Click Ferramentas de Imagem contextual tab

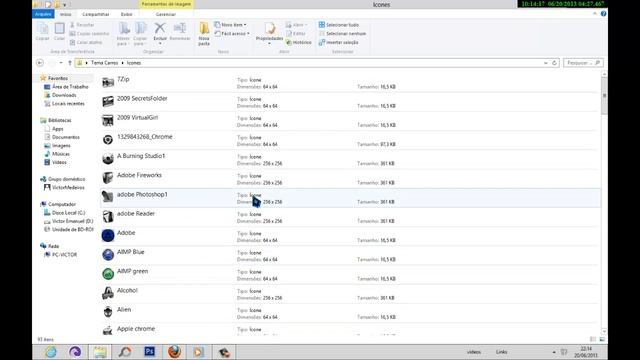click(x=166, y=4)
